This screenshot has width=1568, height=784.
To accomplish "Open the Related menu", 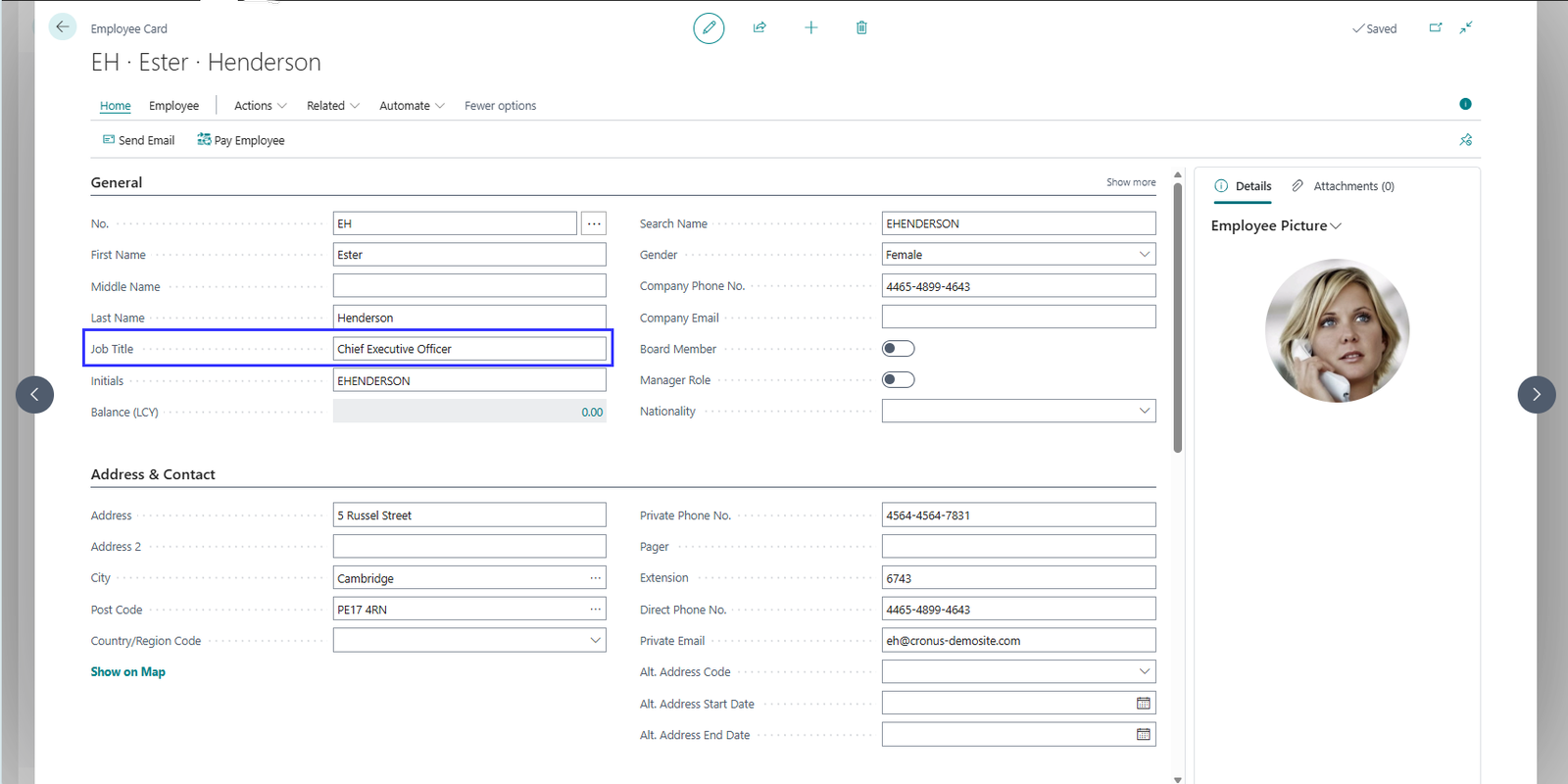I will pyautogui.click(x=333, y=106).
